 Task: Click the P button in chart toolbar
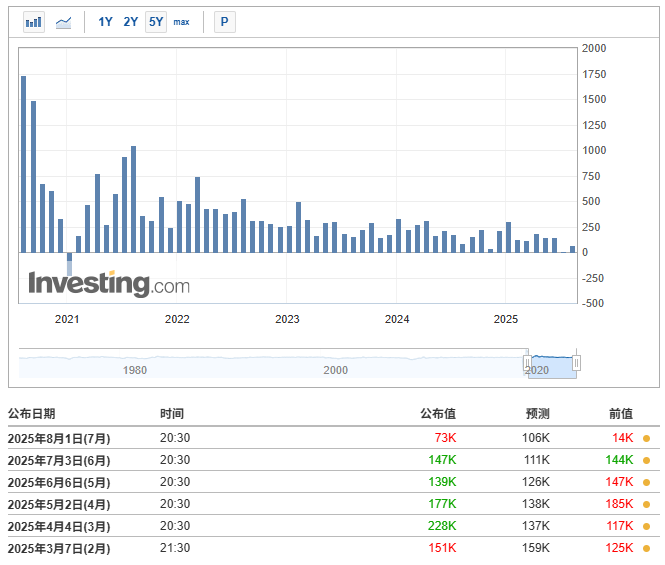[224, 22]
